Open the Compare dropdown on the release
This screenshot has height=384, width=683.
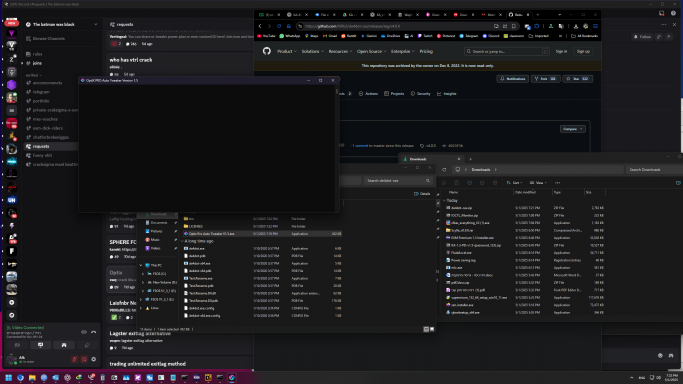click(572, 129)
